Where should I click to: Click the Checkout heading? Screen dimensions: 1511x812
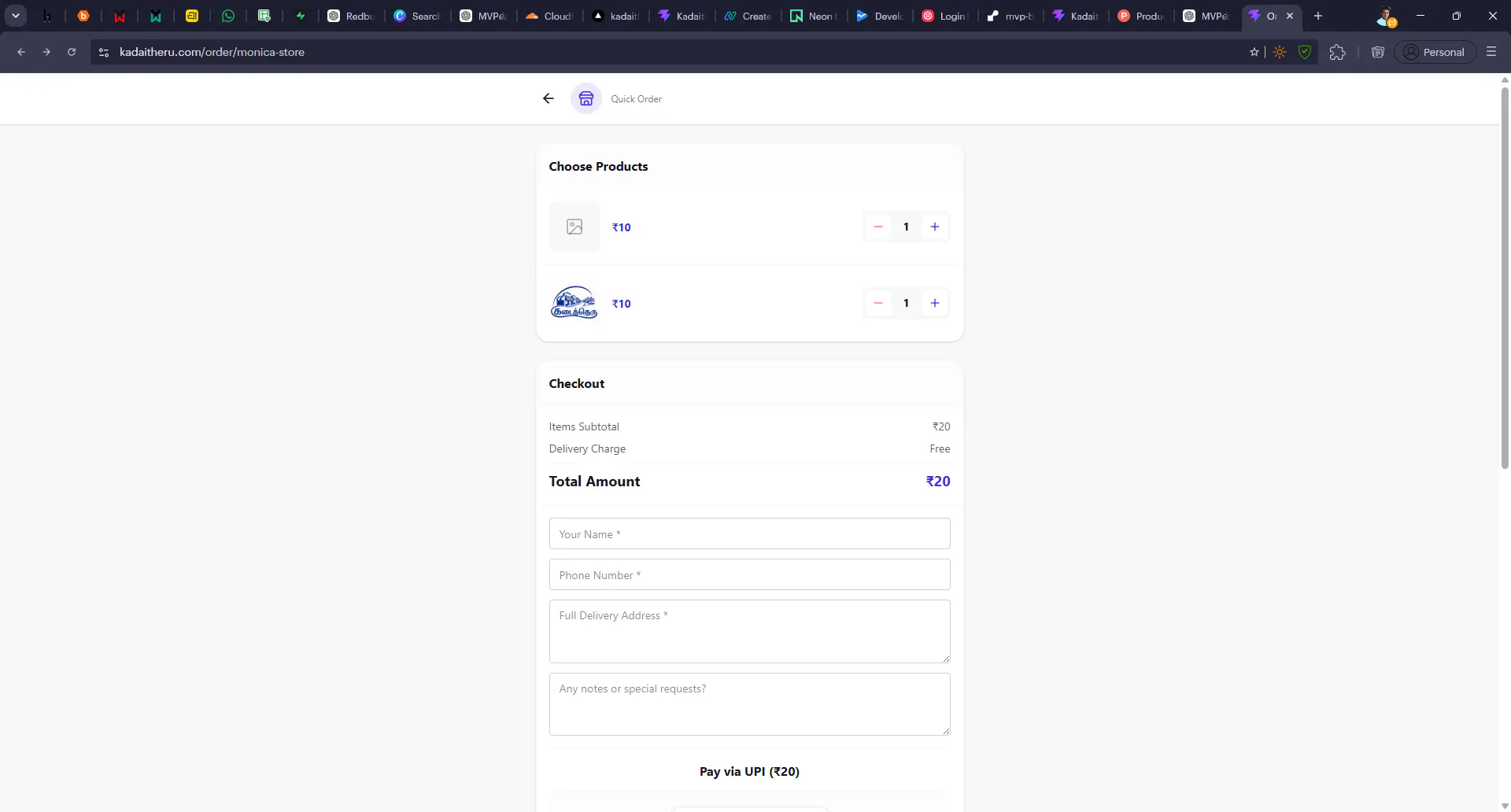(577, 384)
